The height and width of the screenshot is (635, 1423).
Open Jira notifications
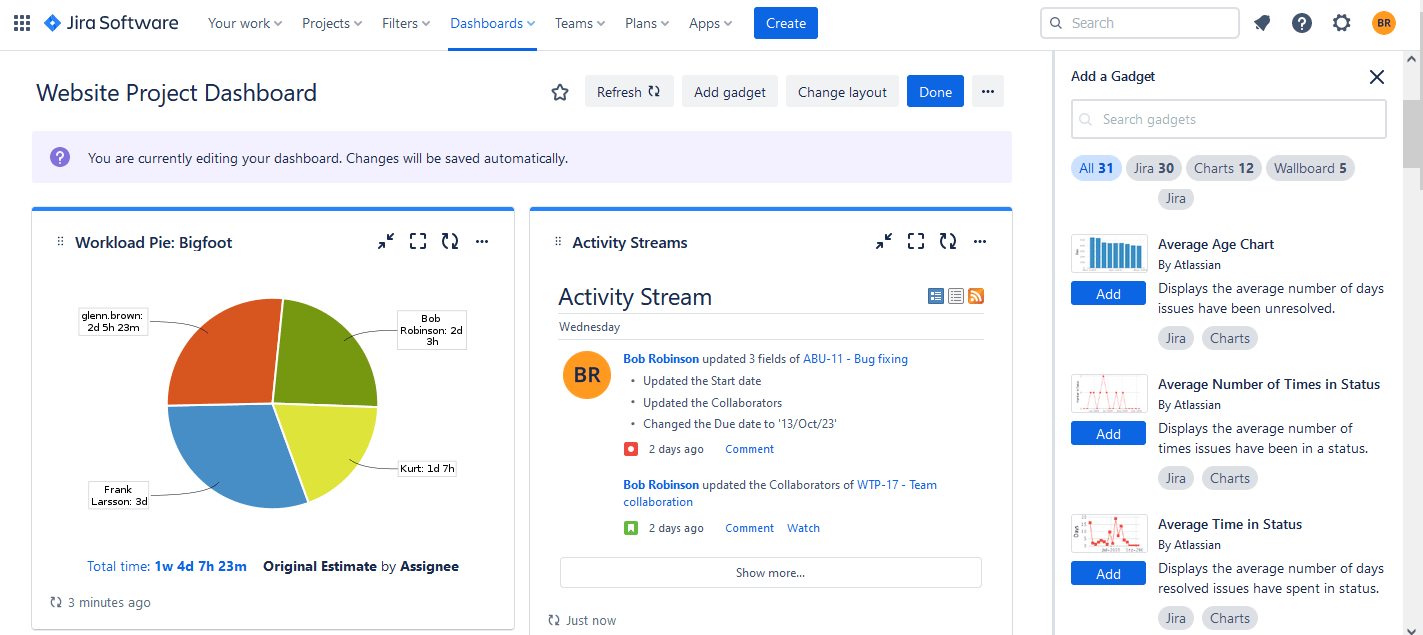tap(1261, 22)
